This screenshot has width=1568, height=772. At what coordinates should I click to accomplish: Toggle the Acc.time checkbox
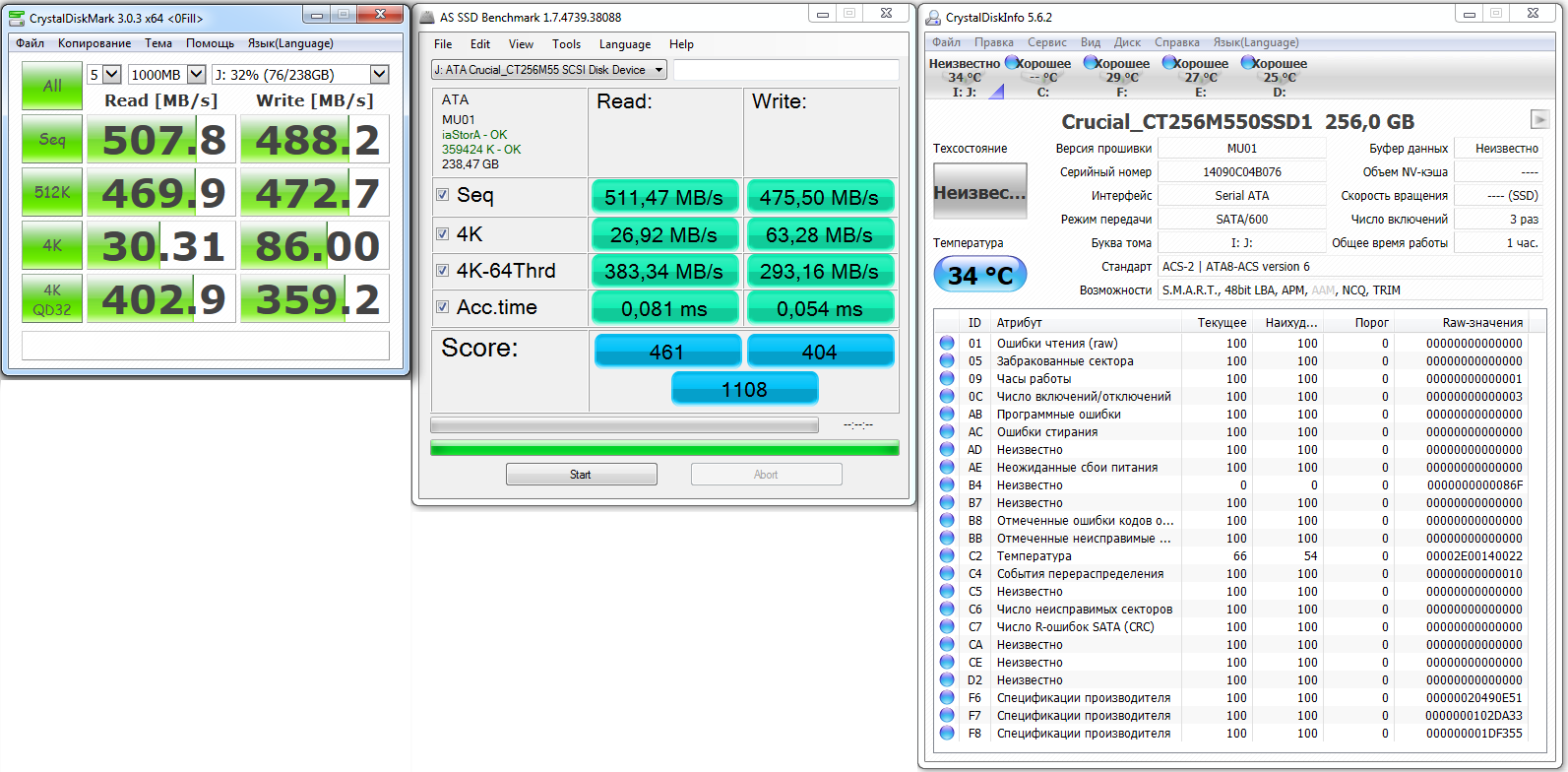[443, 307]
